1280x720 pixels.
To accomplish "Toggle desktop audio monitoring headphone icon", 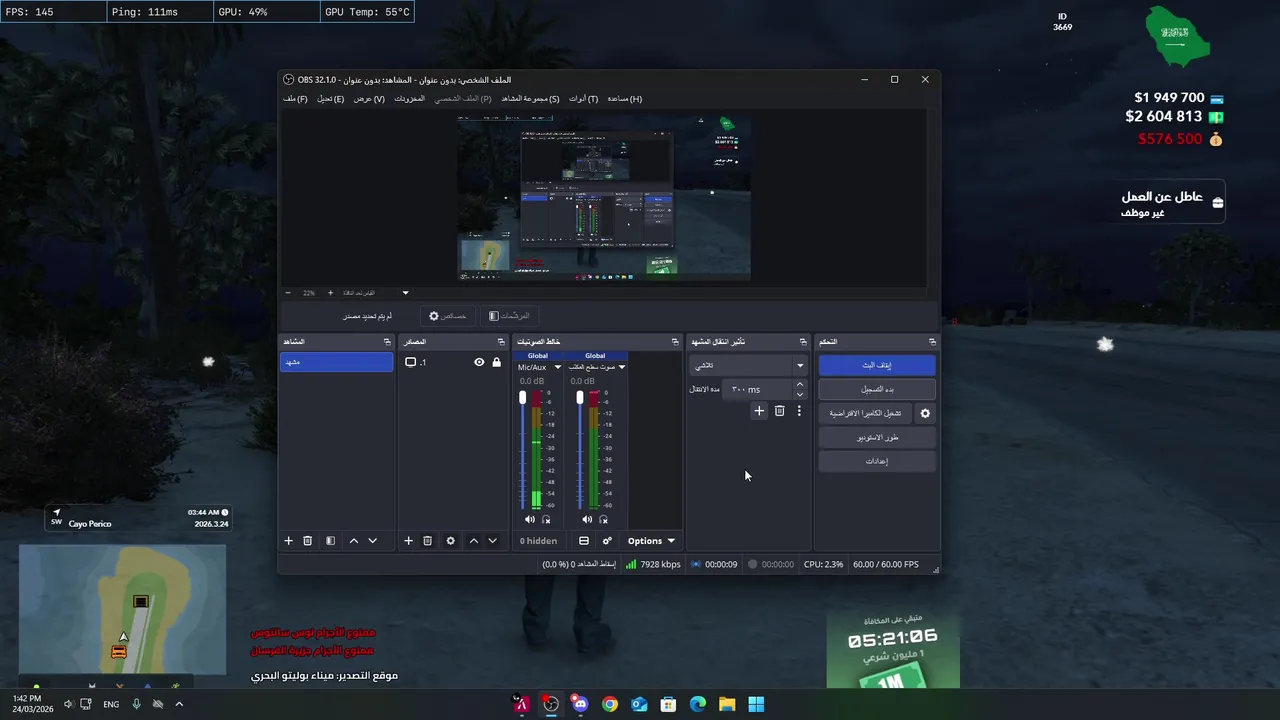I will point(603,519).
